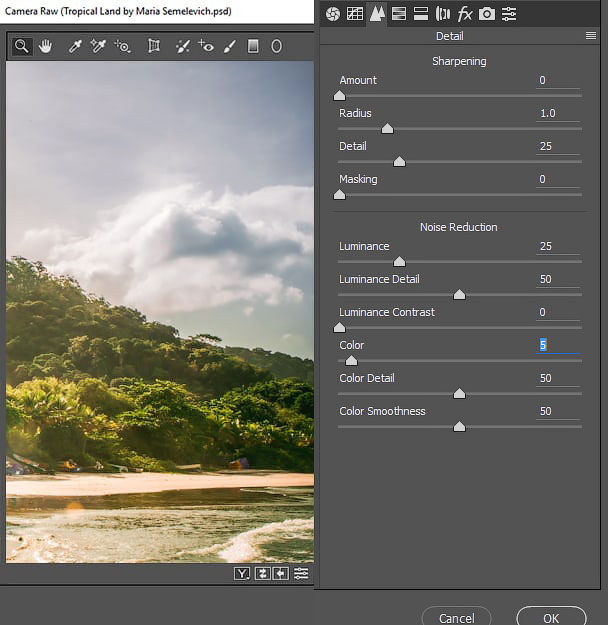Image resolution: width=608 pixels, height=625 pixels.
Task: Click the Color Smoothness label
Action: 382,411
